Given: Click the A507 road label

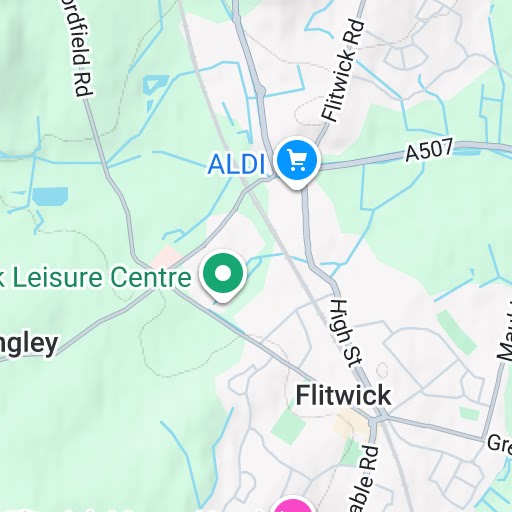Looking at the screenshot, I should [430, 149].
